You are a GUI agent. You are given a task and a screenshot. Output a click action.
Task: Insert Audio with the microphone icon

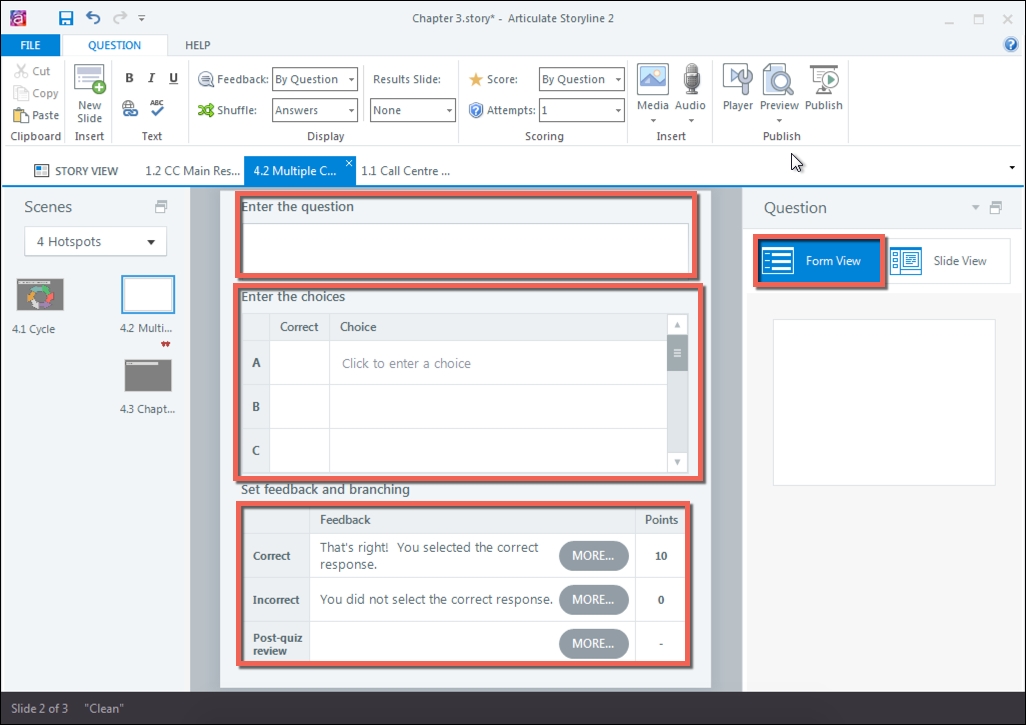tap(691, 80)
